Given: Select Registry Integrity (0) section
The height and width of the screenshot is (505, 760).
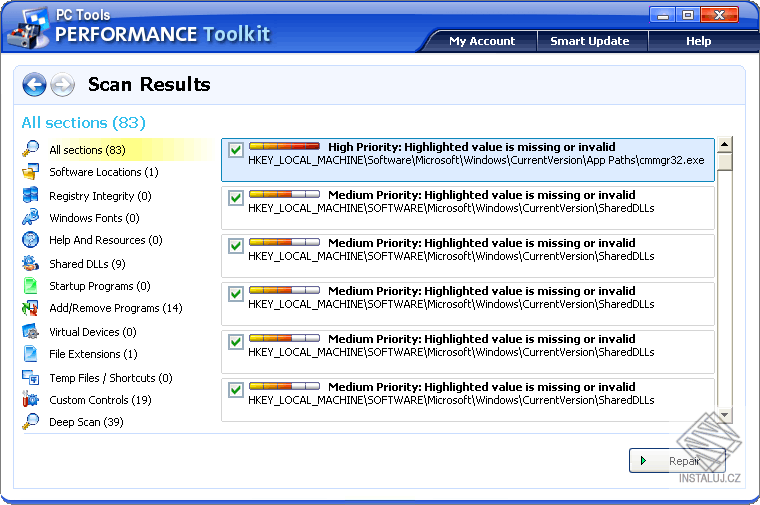Looking at the screenshot, I should [100, 196].
